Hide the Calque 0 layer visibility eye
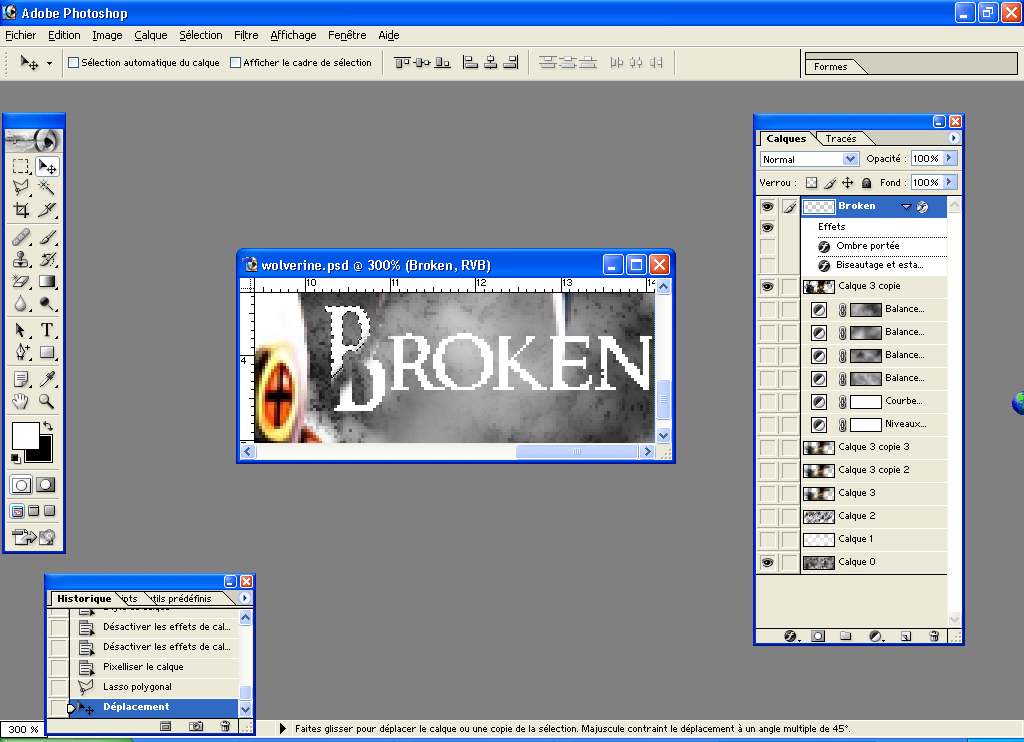Image resolution: width=1024 pixels, height=742 pixels. coord(767,562)
